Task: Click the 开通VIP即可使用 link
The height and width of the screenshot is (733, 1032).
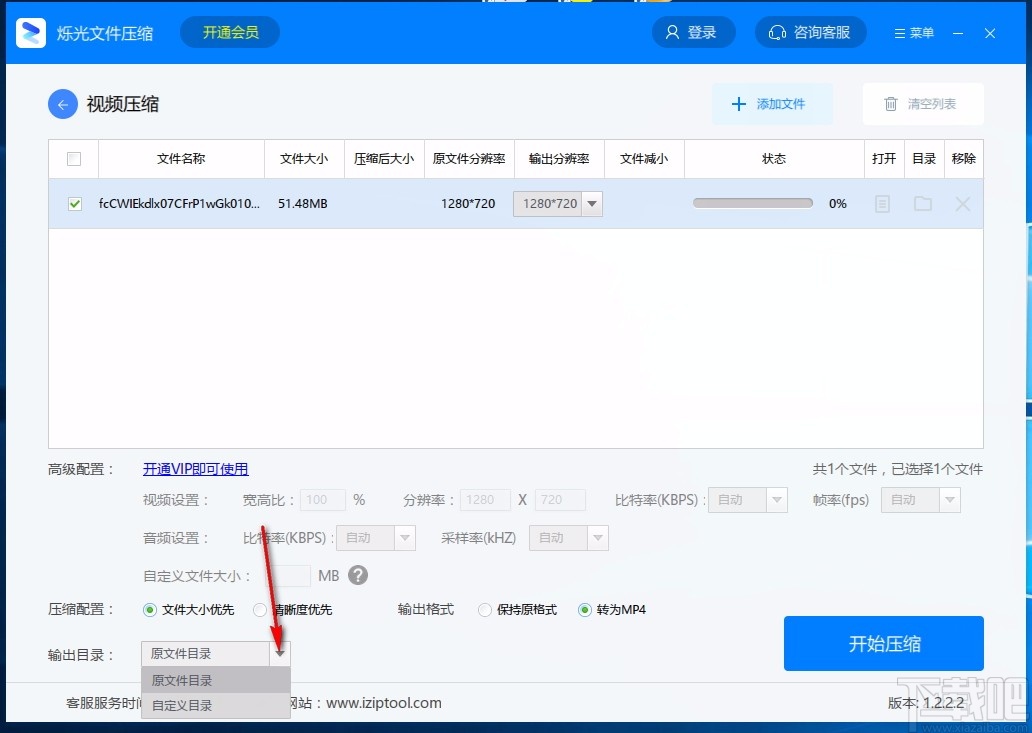Action: point(195,468)
